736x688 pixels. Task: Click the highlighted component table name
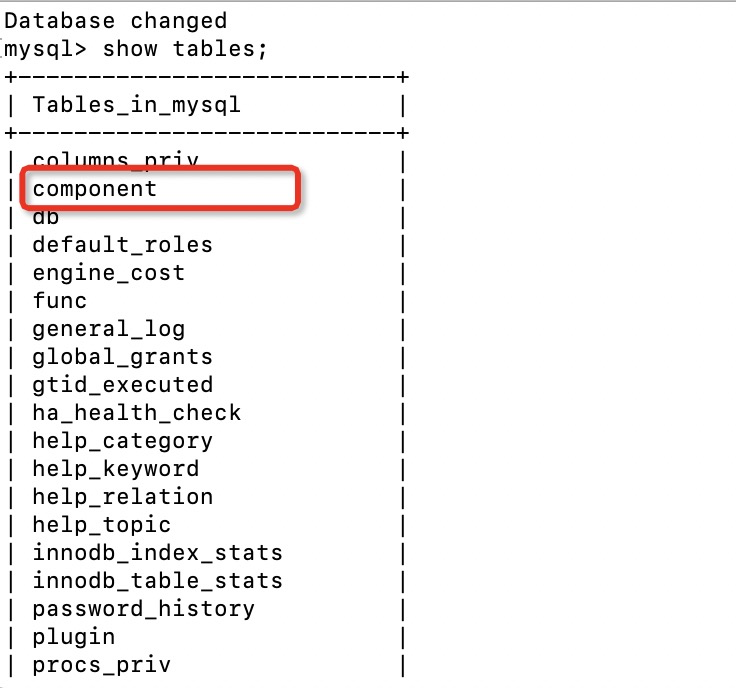coord(95,188)
